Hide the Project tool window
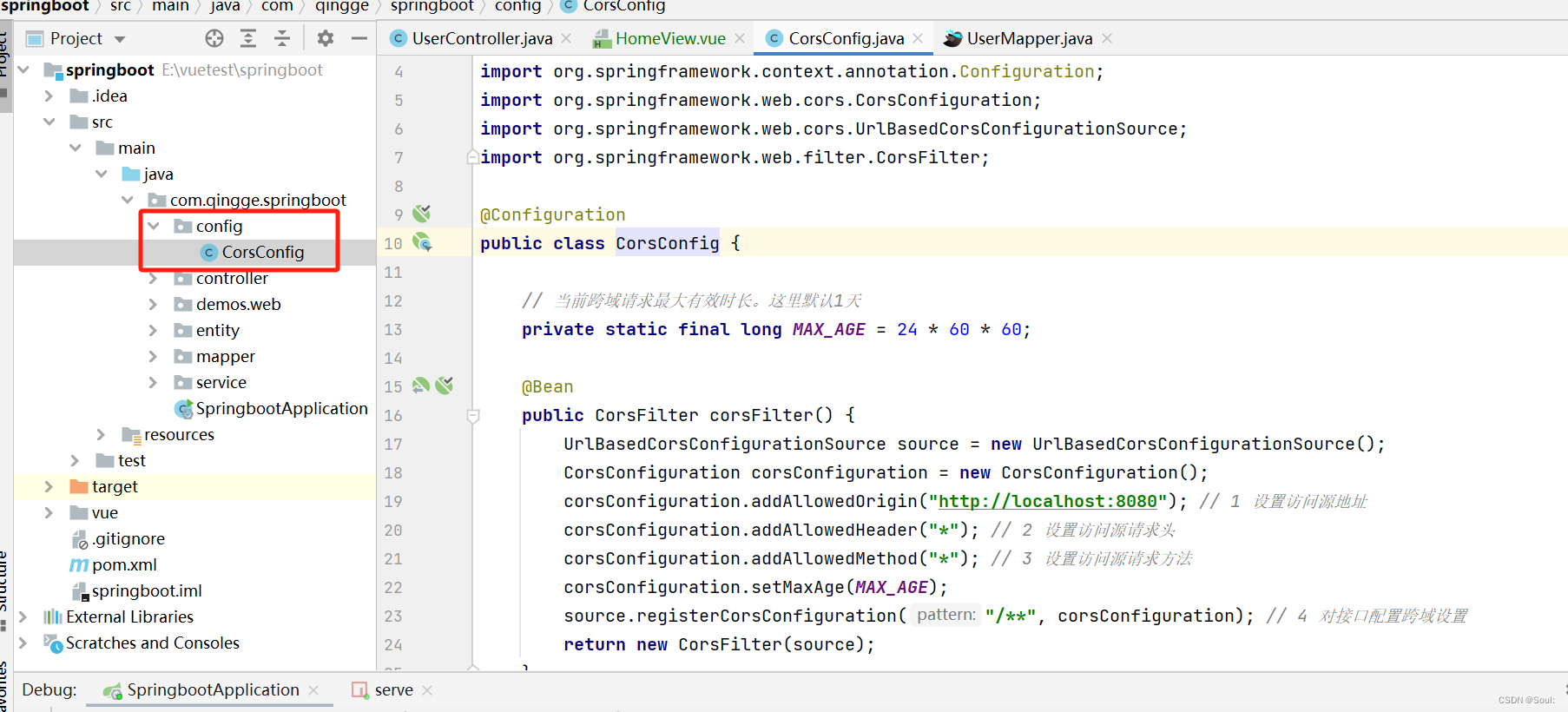1568x712 pixels. 359,38
